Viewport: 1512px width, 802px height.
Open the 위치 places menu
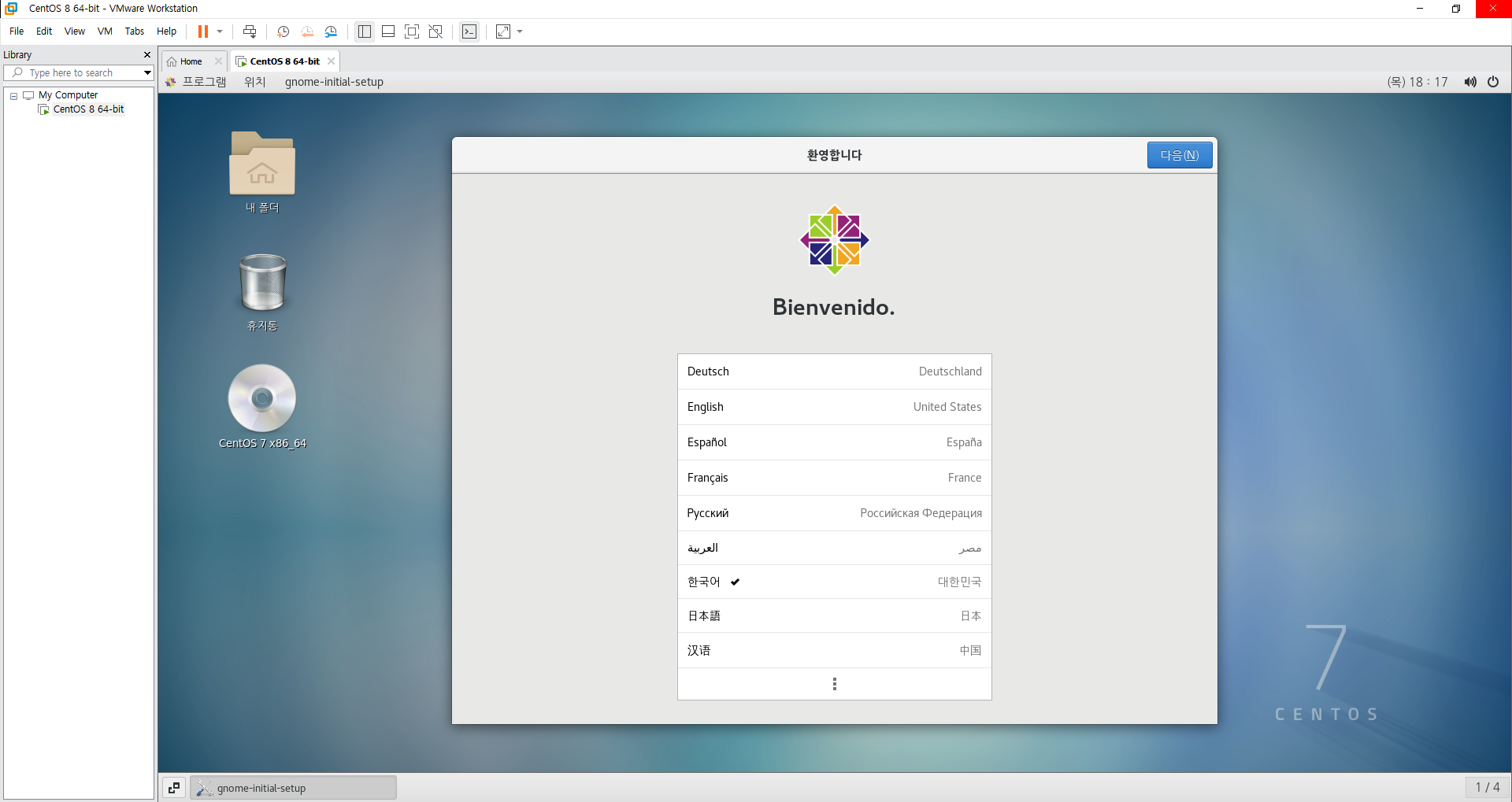pyautogui.click(x=255, y=82)
